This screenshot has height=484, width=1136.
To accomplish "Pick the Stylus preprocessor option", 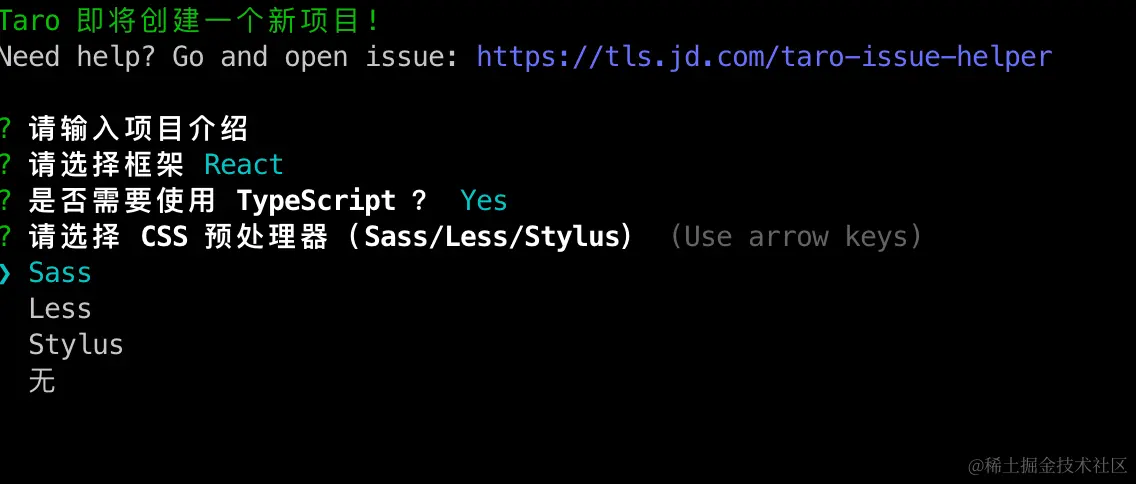I will (76, 346).
